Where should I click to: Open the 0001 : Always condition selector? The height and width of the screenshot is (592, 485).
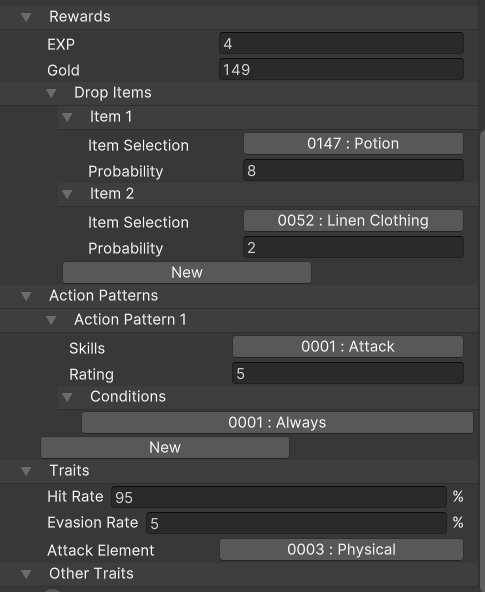coord(277,422)
